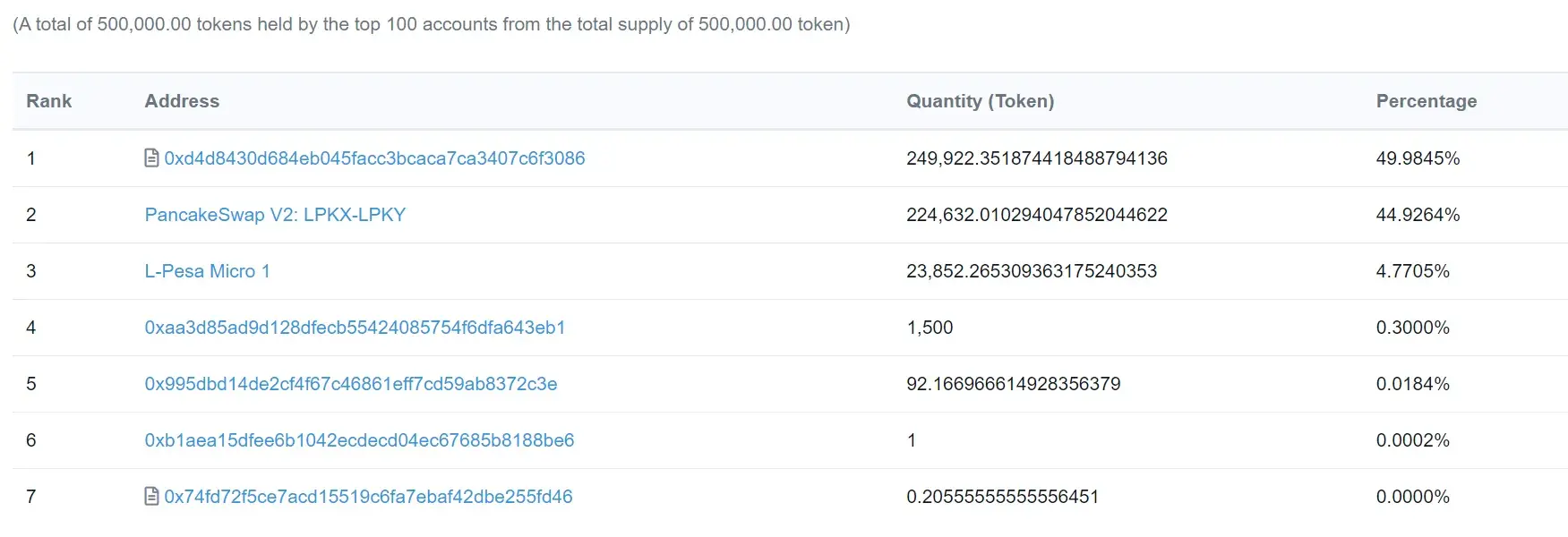This screenshot has width=1568, height=537.
Task: Click contract icon beside 0x74fd72f5 address
Action: 151,497
